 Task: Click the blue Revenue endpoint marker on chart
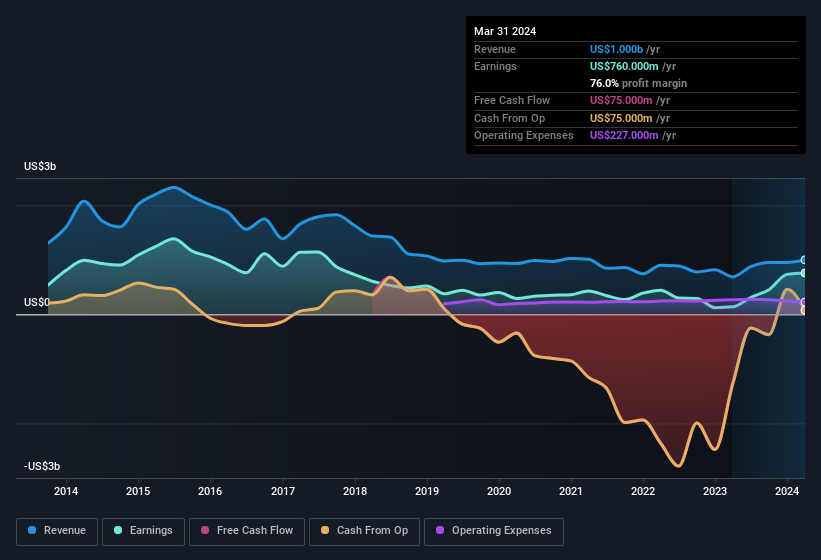coord(804,260)
